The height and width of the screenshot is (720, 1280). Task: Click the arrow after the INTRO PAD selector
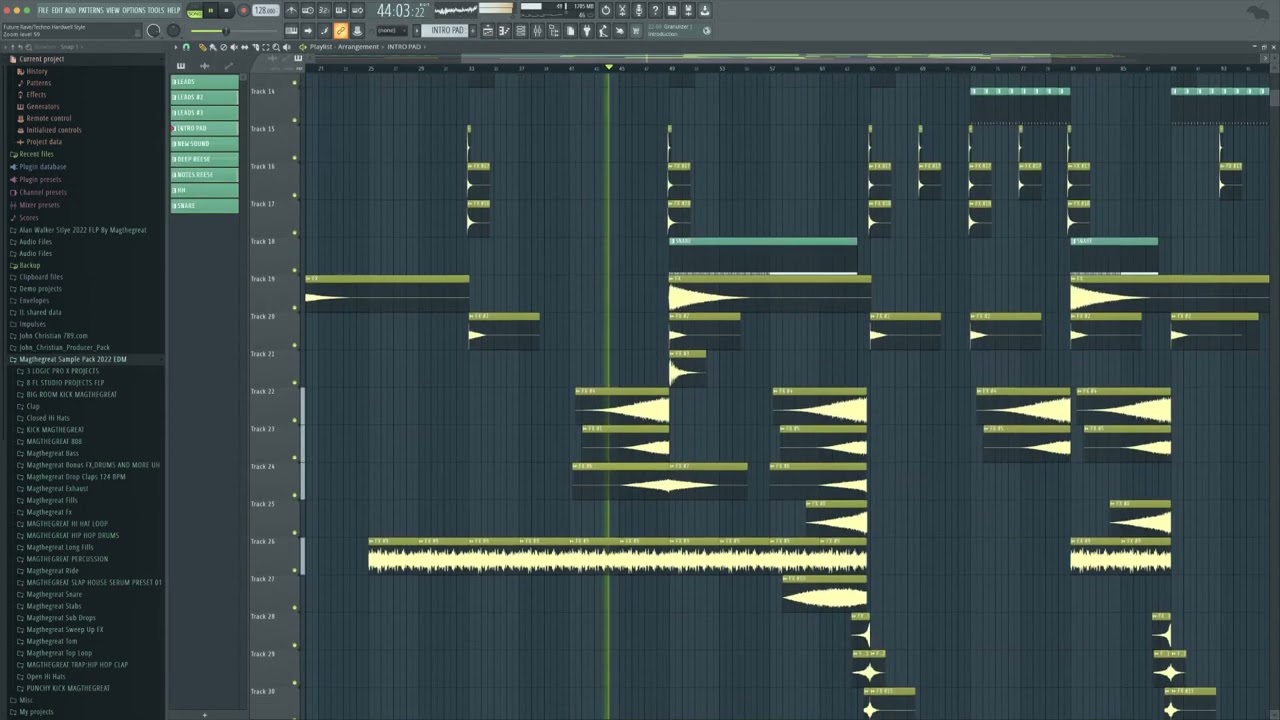[473, 30]
